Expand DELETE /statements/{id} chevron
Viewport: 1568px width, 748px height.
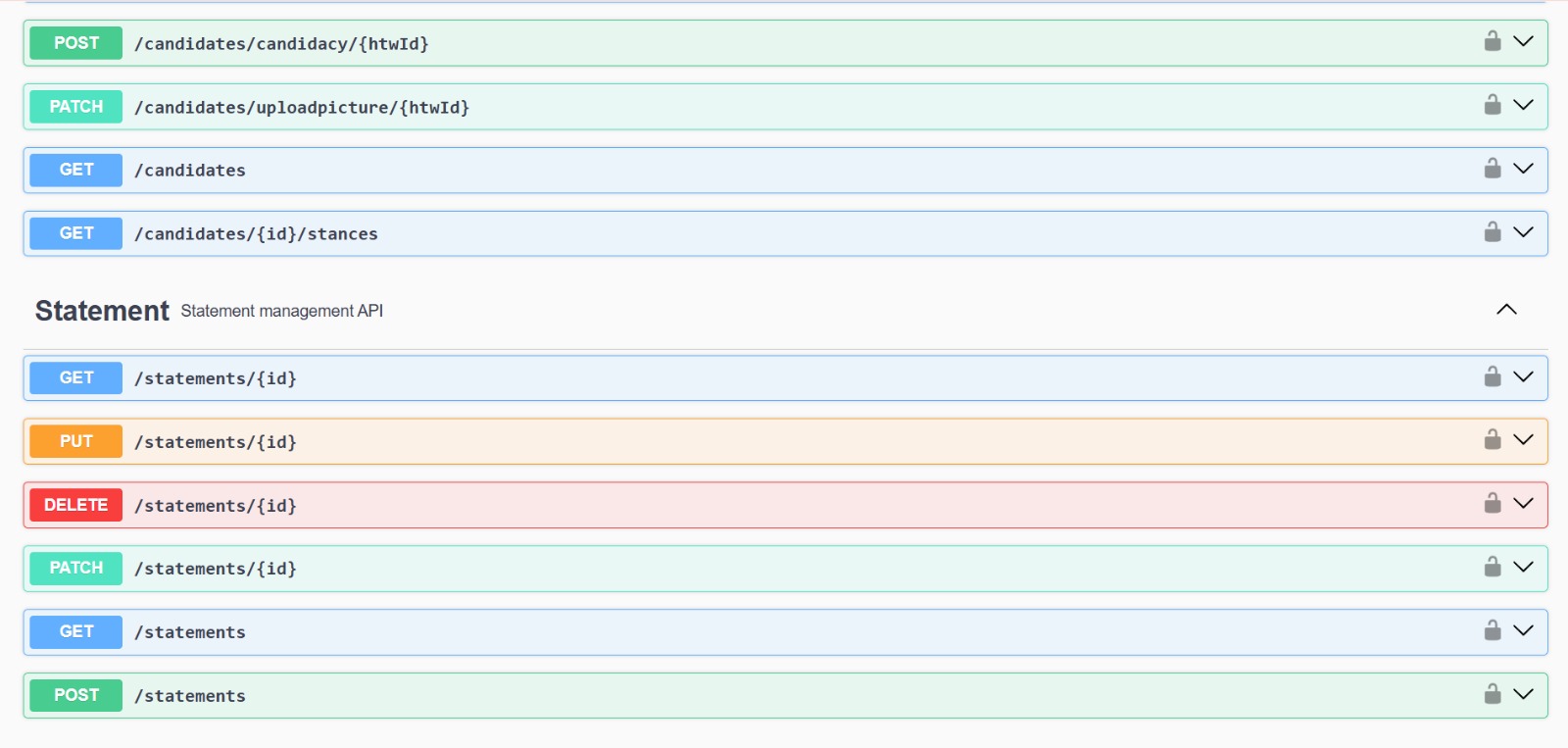click(1523, 504)
